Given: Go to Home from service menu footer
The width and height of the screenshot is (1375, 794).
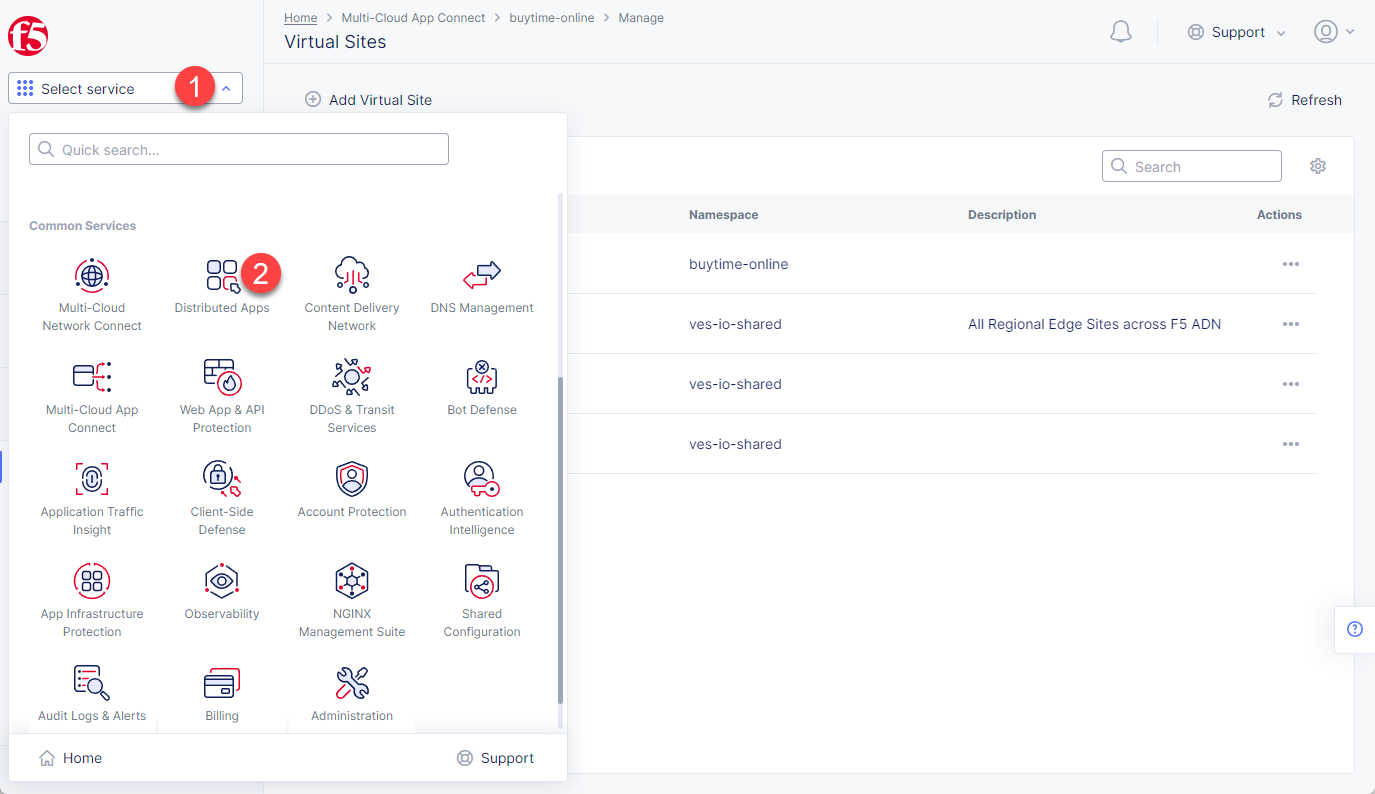Looking at the screenshot, I should click(x=70, y=758).
